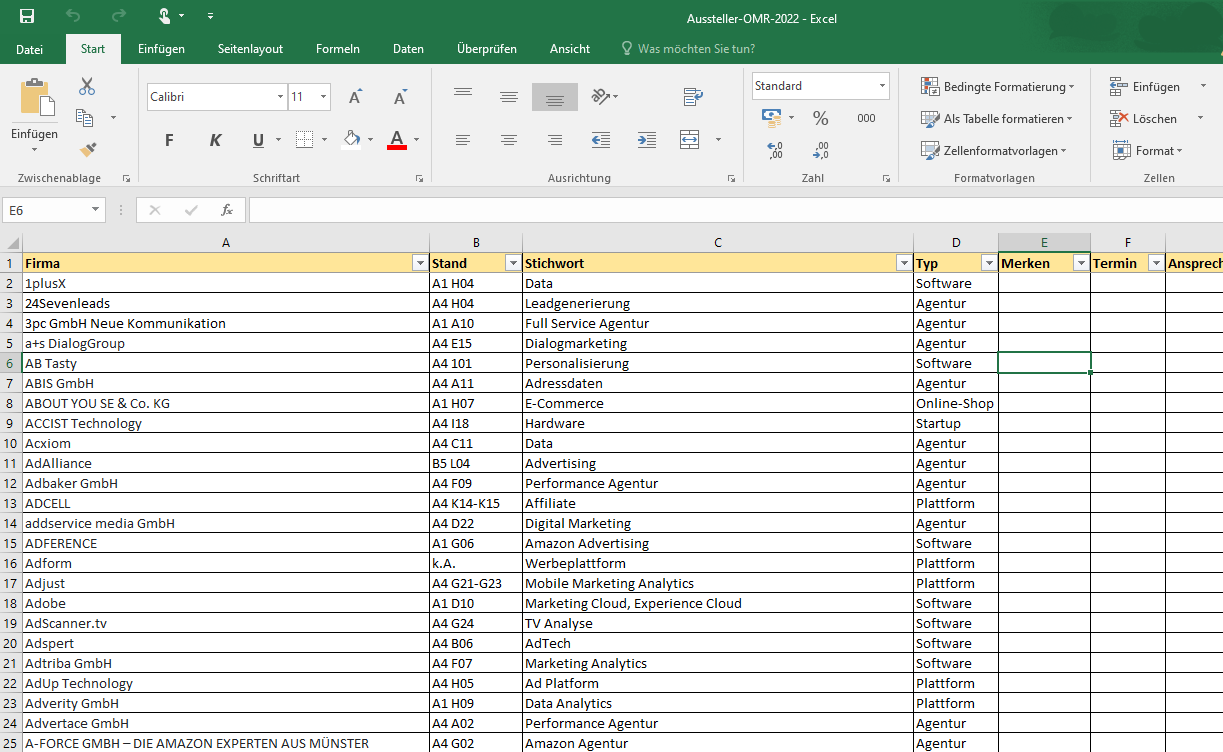Switch to the Formeln tab
This screenshot has width=1223, height=752.
click(338, 49)
